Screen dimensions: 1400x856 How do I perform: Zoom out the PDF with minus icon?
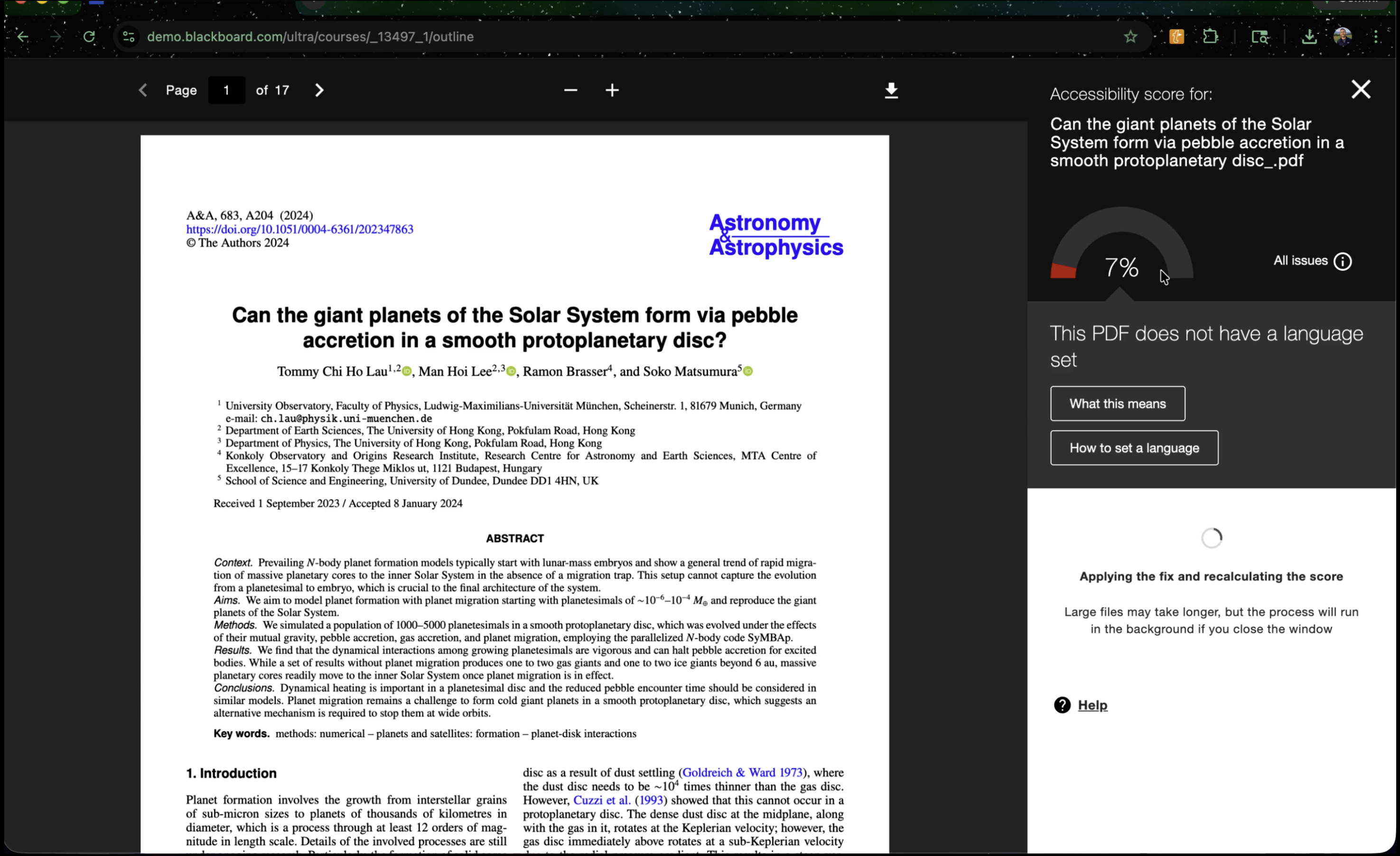(x=570, y=90)
